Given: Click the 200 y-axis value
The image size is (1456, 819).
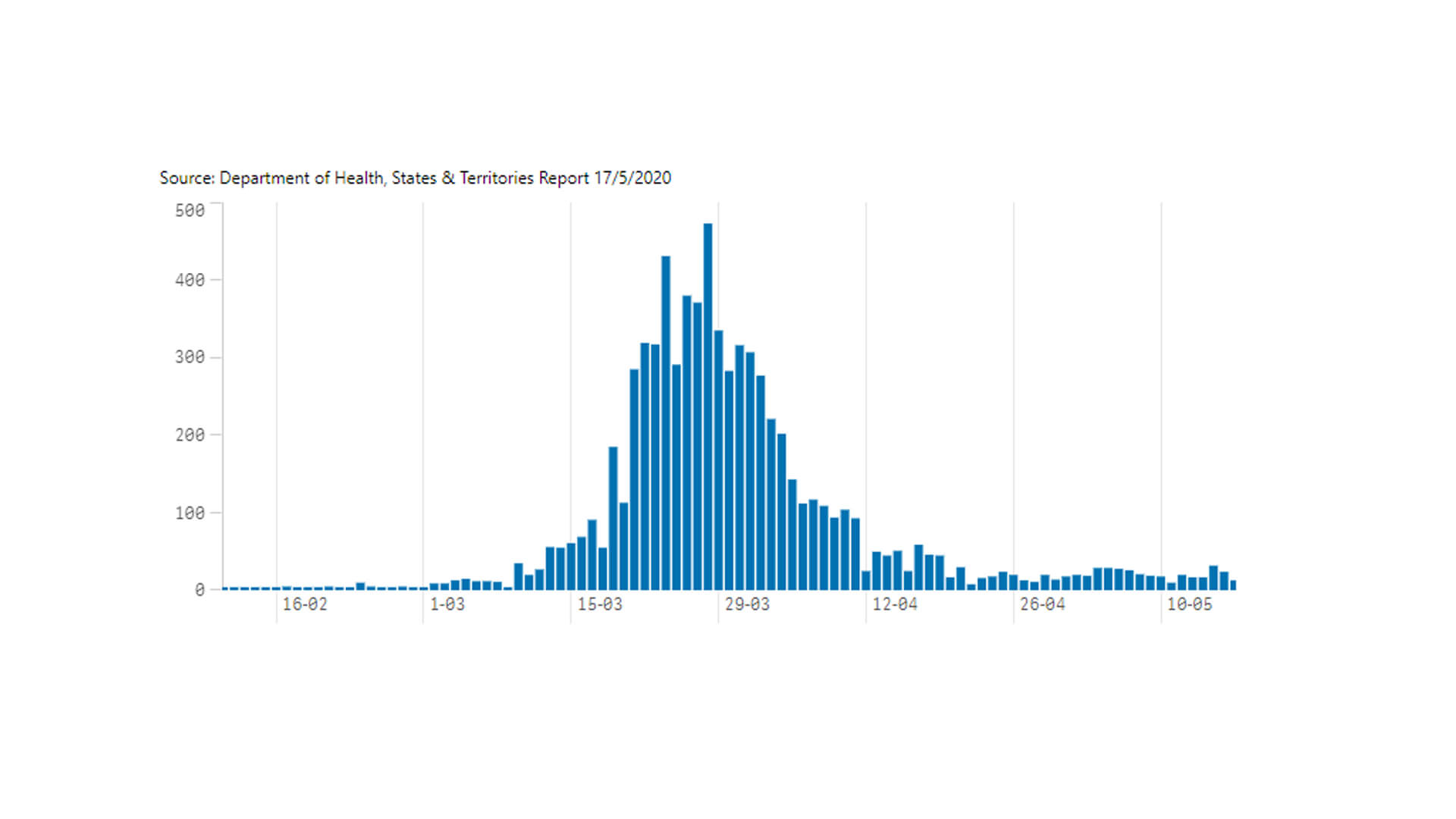Looking at the screenshot, I should pos(190,435).
